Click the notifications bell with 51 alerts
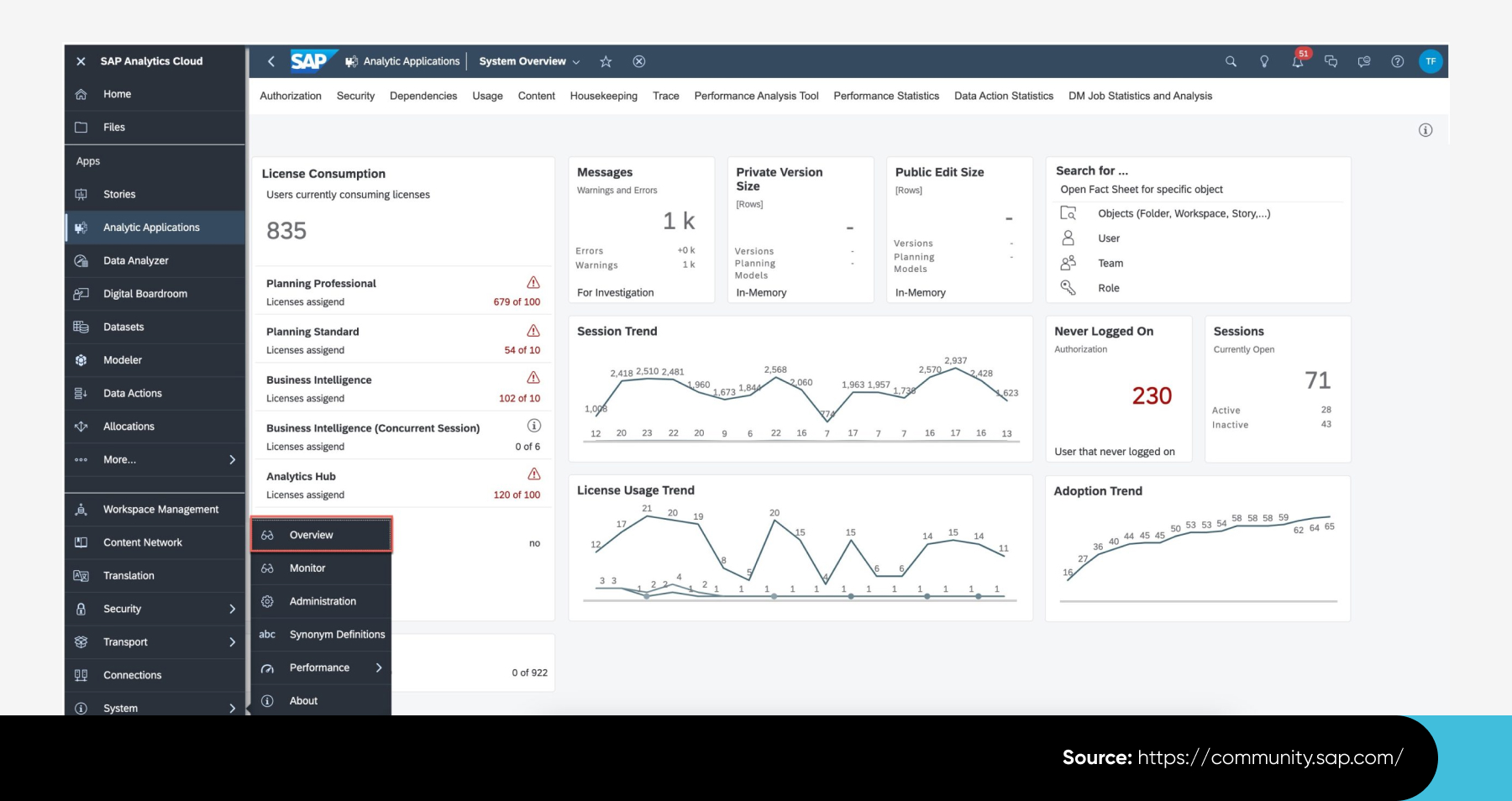1512x801 pixels. click(1297, 61)
